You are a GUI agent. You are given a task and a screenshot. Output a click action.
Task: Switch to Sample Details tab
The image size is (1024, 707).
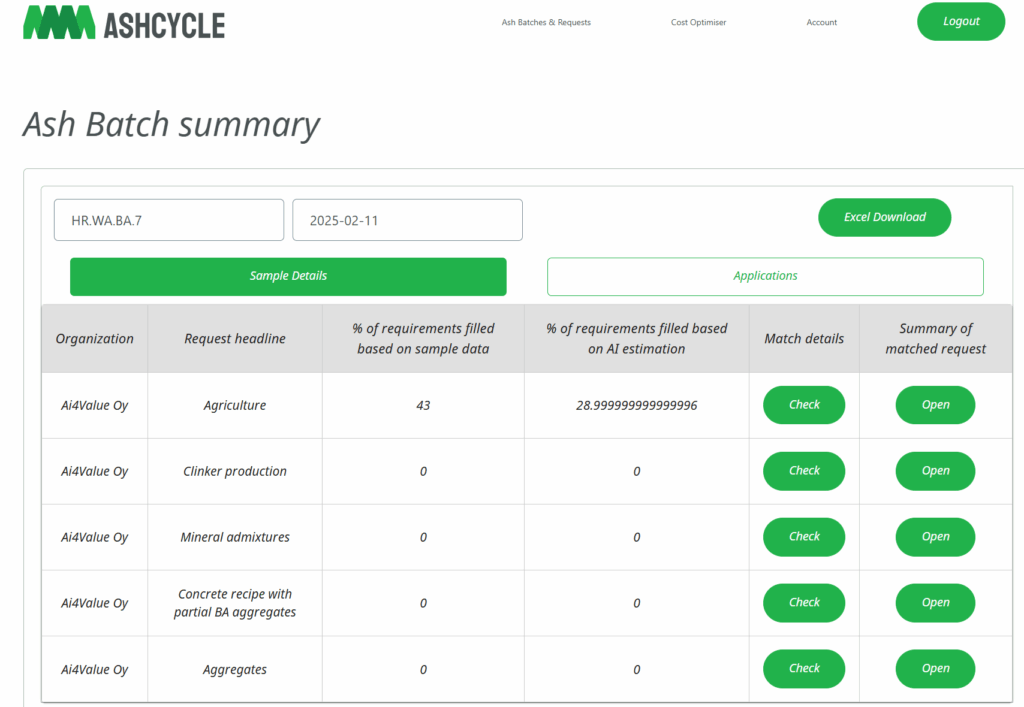tap(288, 276)
